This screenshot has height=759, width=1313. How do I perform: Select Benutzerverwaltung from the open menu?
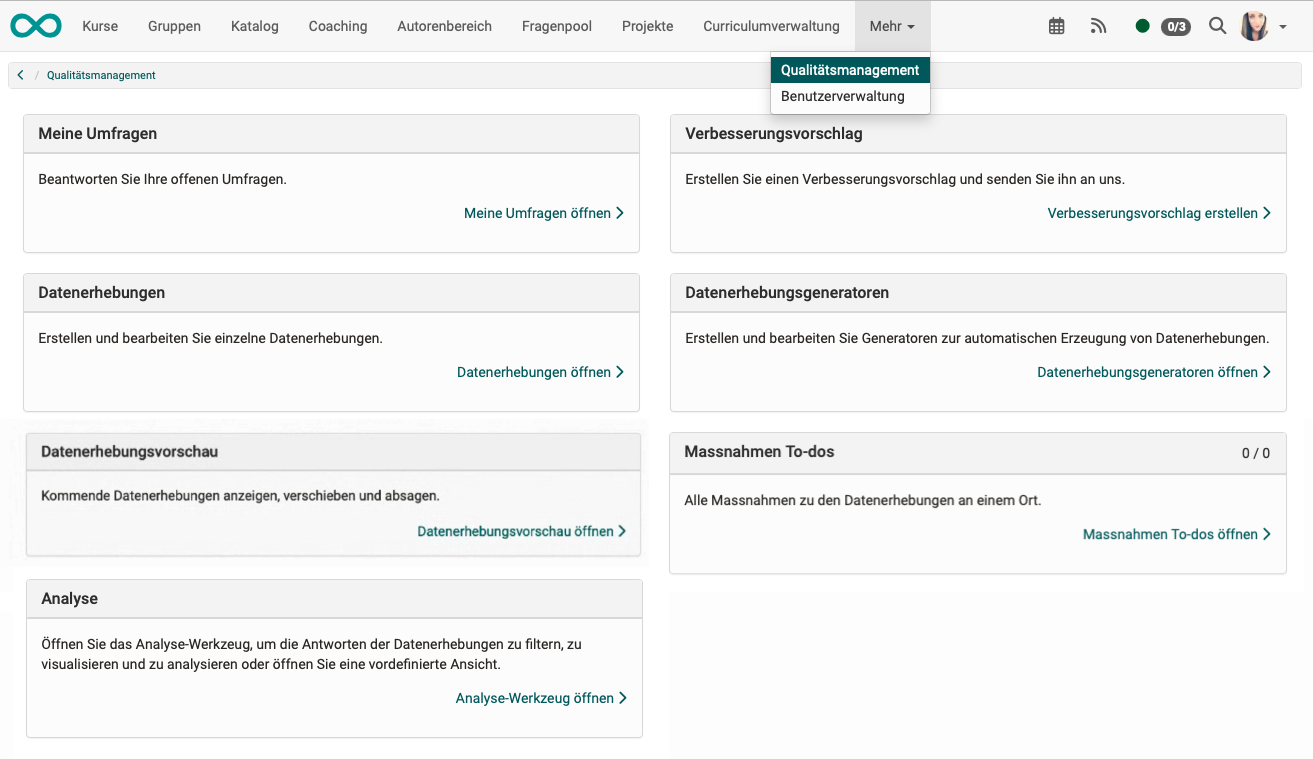(x=844, y=96)
